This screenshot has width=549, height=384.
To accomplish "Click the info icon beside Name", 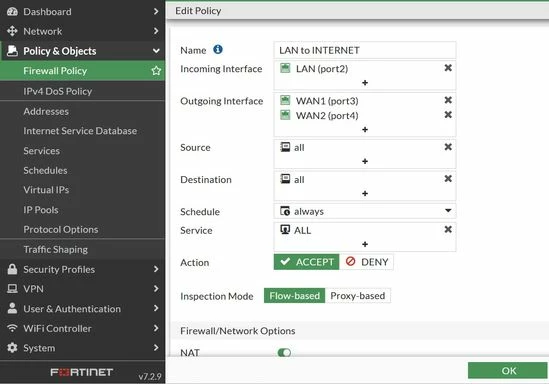I will pyautogui.click(x=218, y=49).
